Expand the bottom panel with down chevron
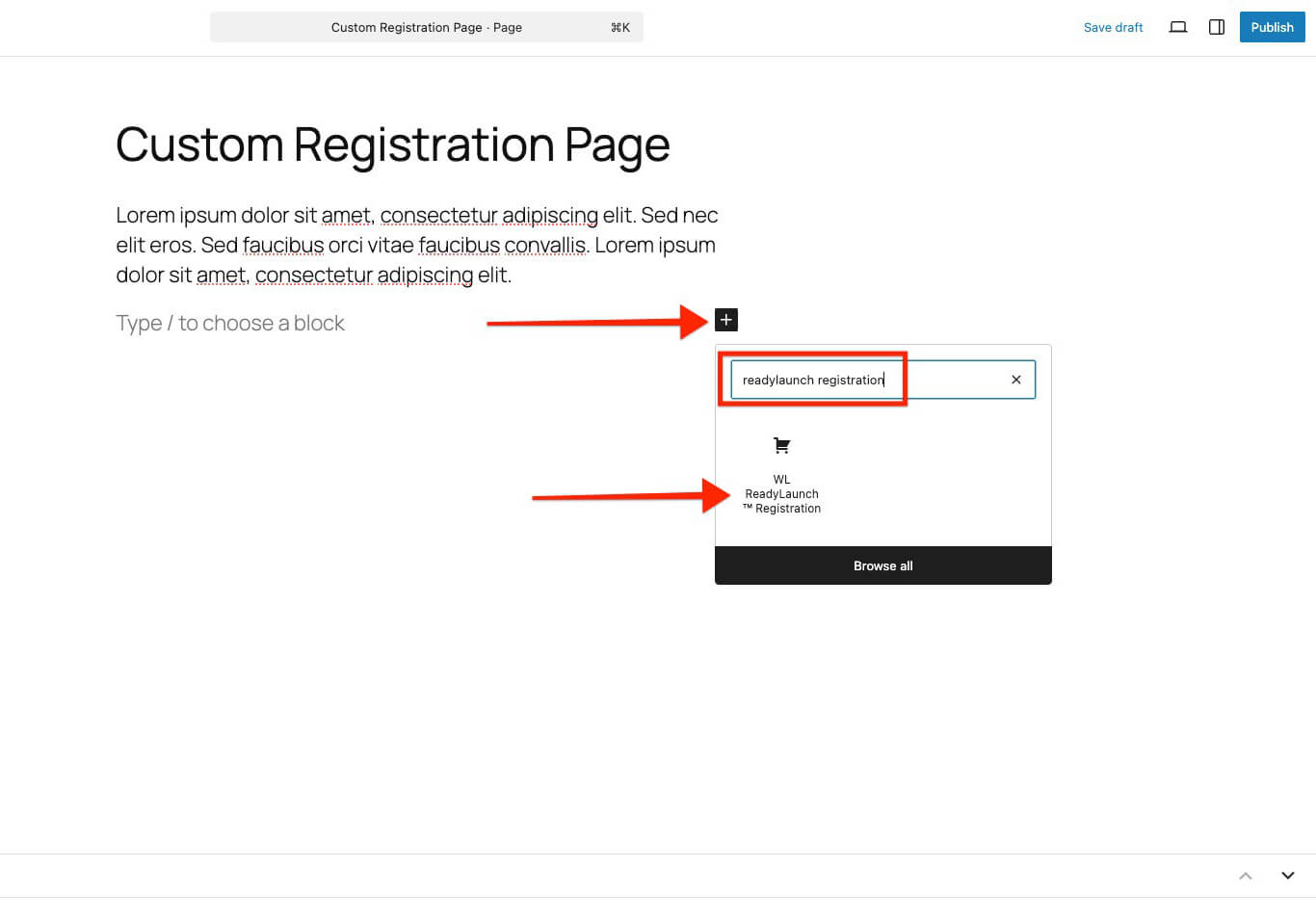The width and height of the screenshot is (1316, 920). [x=1288, y=876]
